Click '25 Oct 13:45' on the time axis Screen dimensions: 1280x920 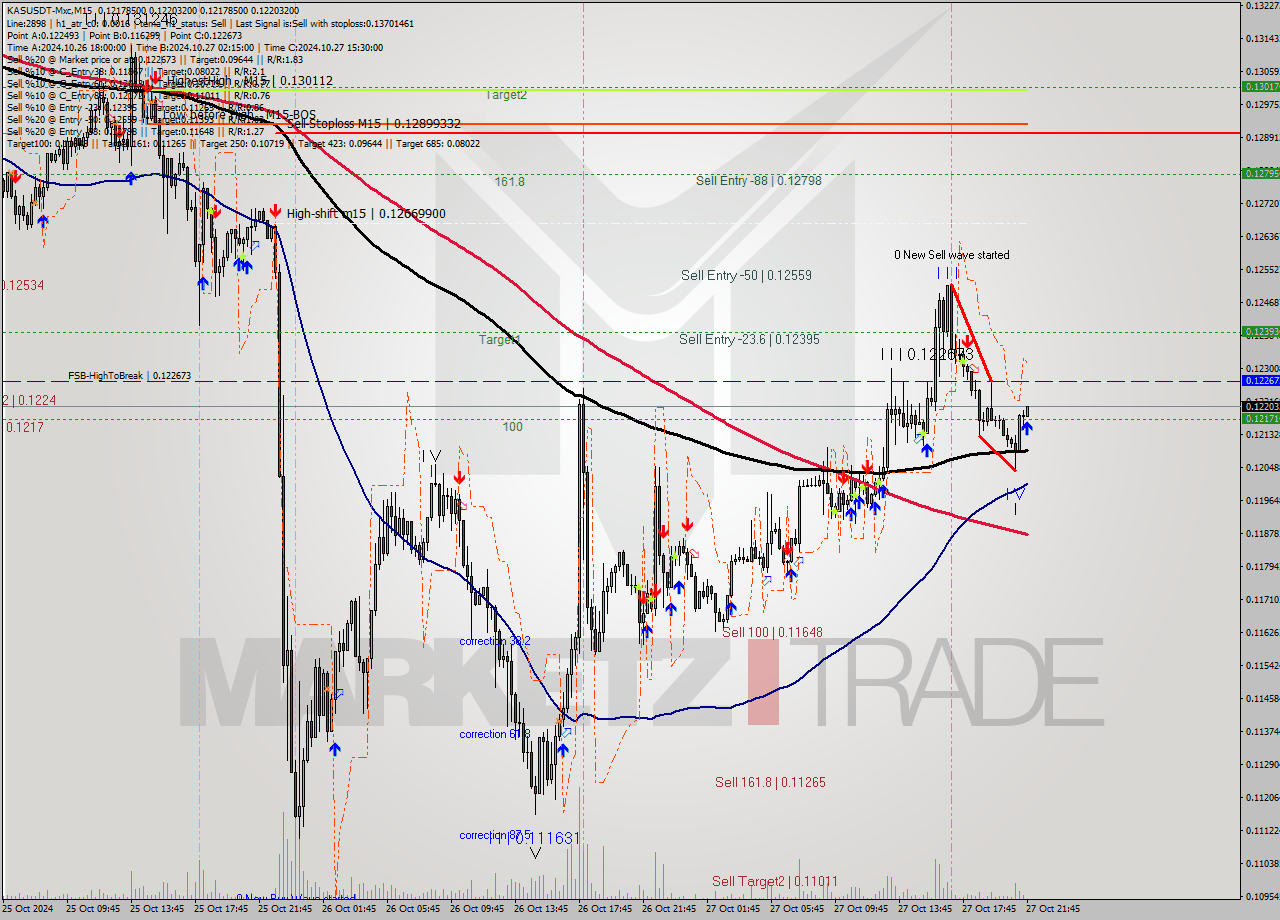pyautogui.click(x=155, y=910)
